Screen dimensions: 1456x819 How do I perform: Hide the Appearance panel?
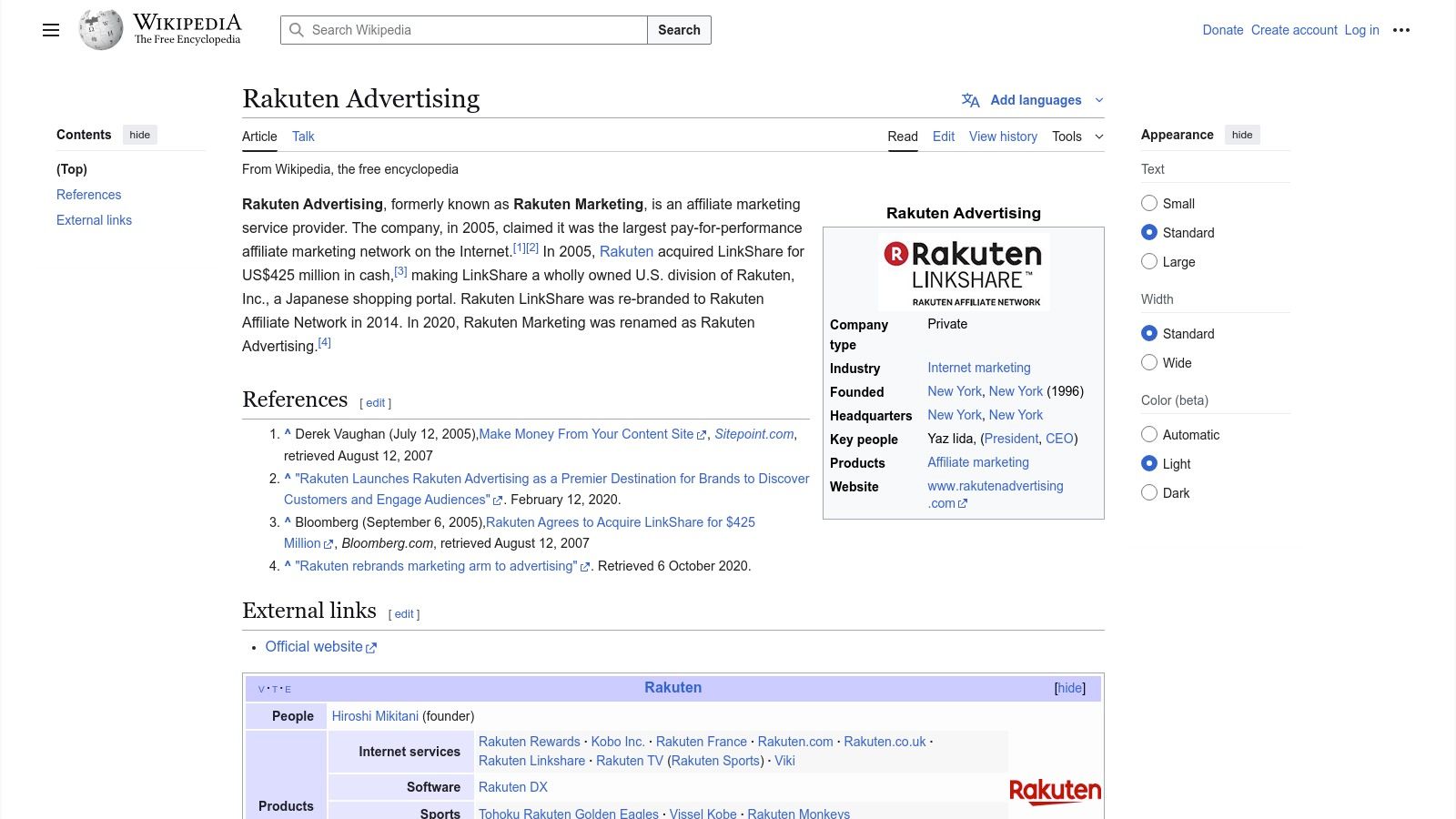(x=1242, y=135)
